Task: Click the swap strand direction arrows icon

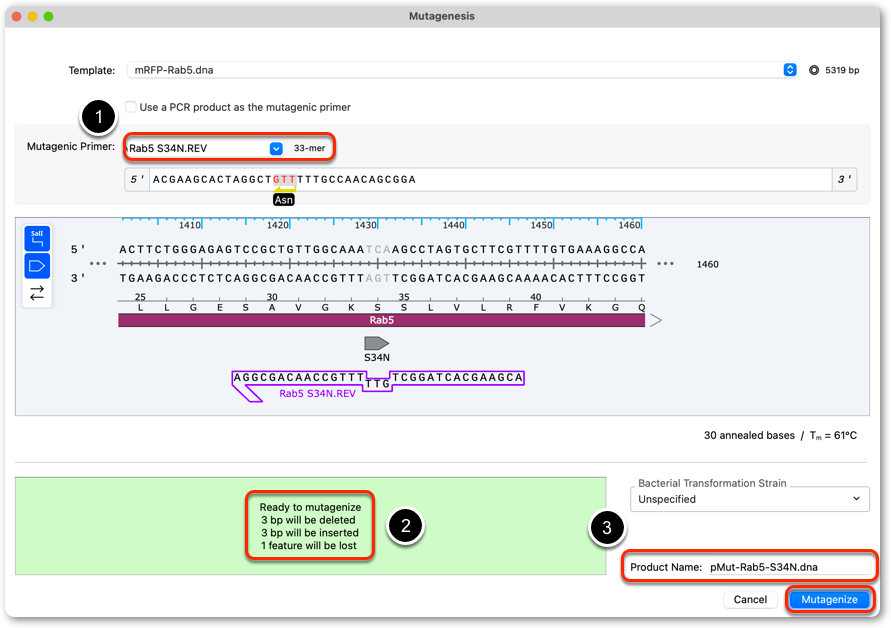Action: [37, 293]
